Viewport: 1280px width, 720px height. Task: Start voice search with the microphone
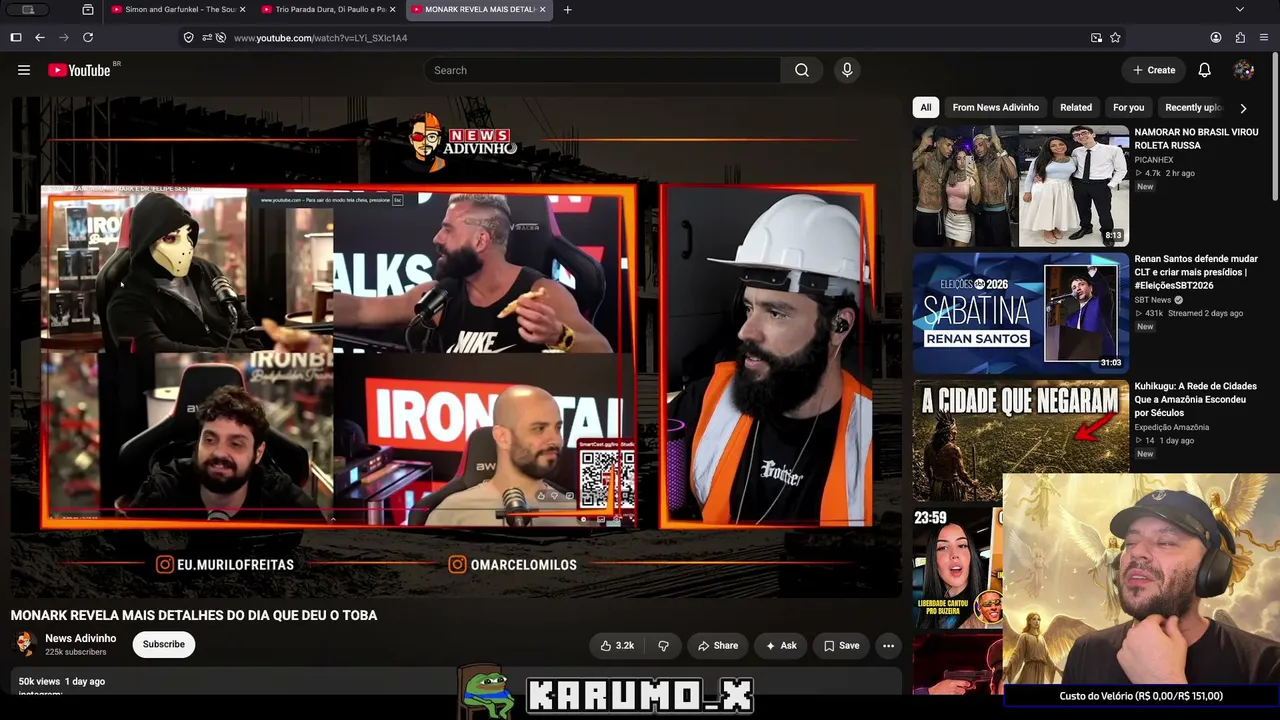[x=847, y=70]
